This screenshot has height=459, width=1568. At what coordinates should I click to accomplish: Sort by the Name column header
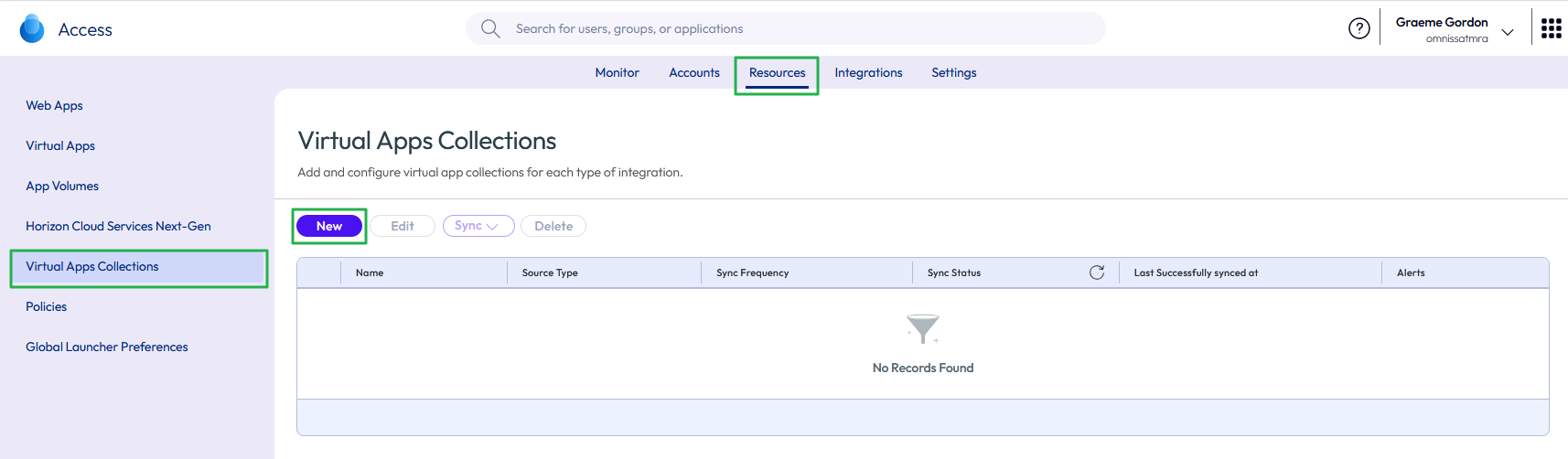370,272
